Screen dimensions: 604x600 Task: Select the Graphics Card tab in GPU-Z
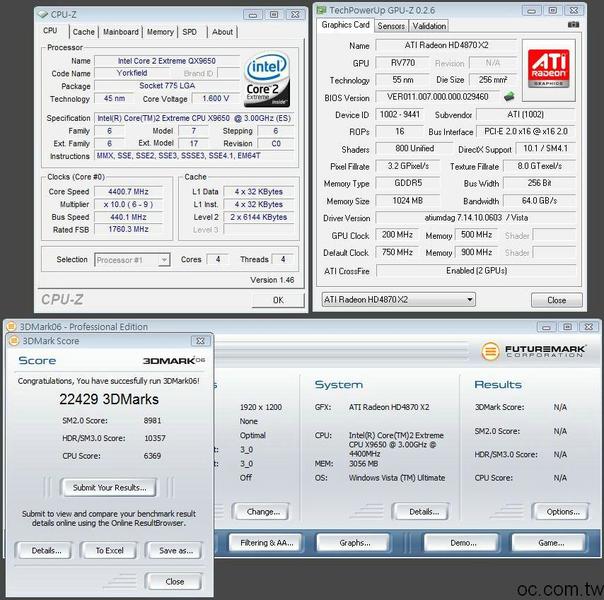click(x=346, y=25)
